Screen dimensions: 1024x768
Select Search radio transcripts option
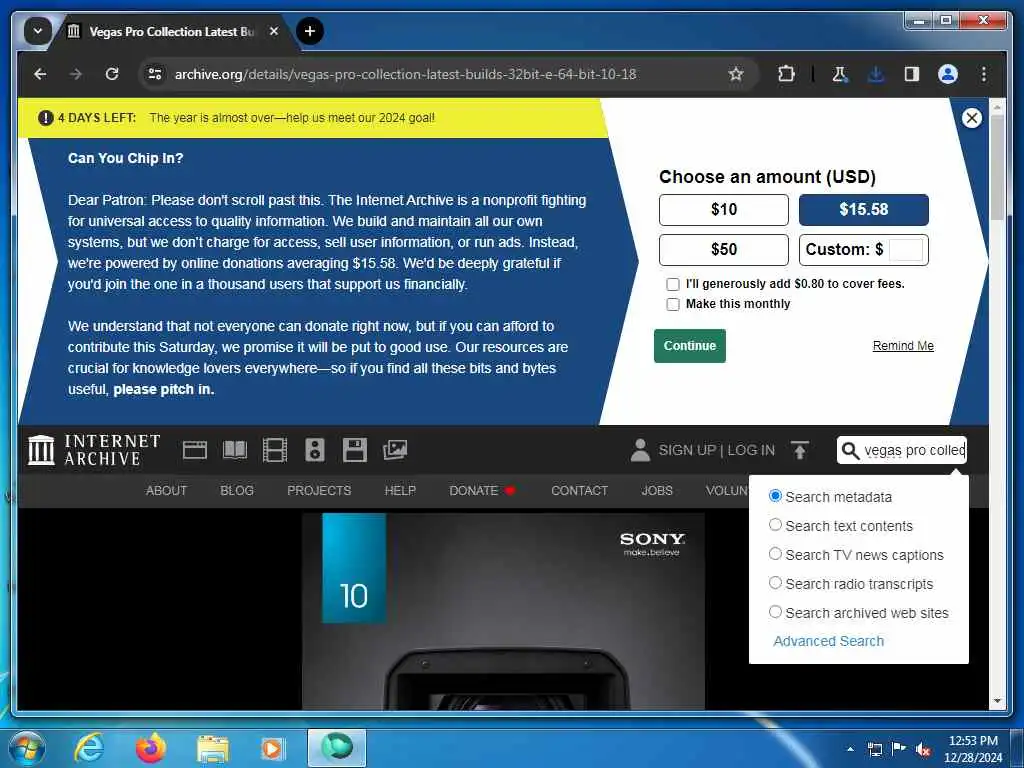point(775,583)
